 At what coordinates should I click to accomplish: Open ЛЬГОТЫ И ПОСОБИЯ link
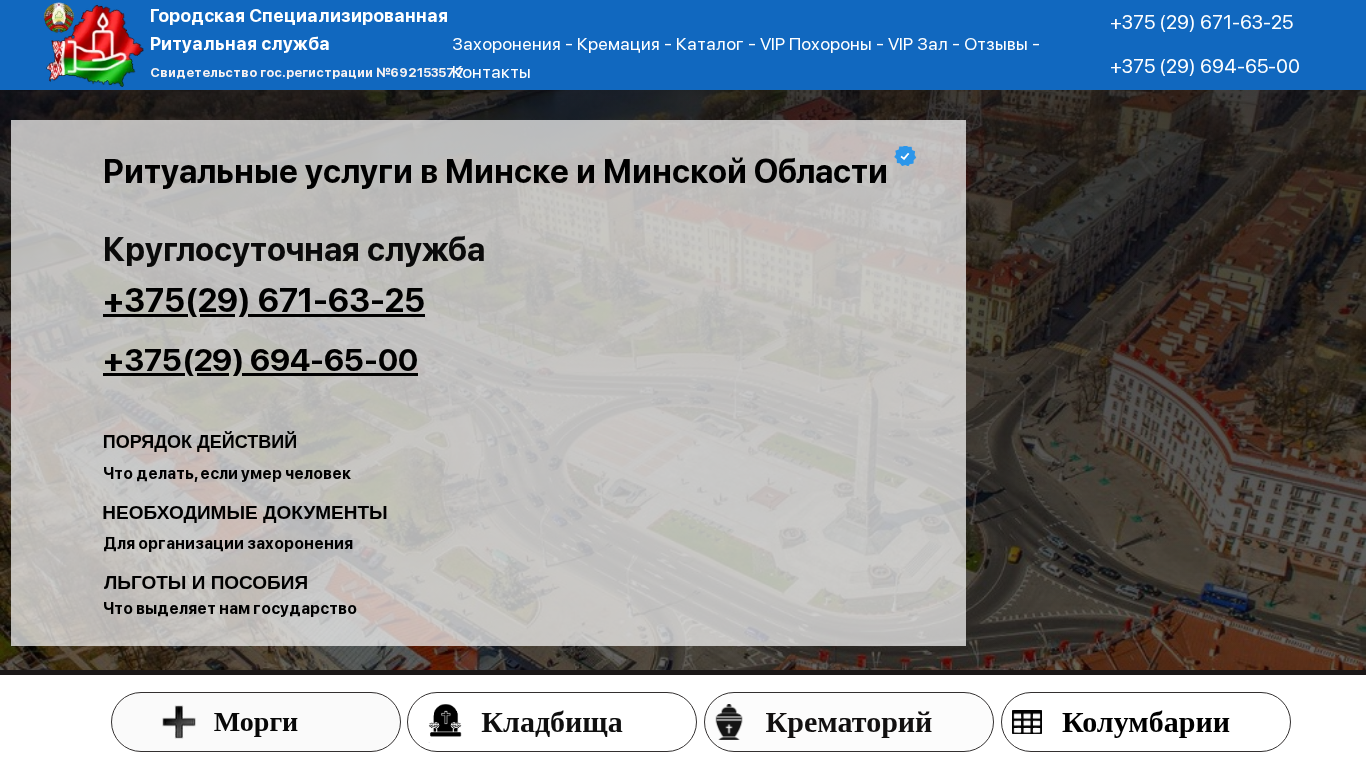tap(205, 583)
